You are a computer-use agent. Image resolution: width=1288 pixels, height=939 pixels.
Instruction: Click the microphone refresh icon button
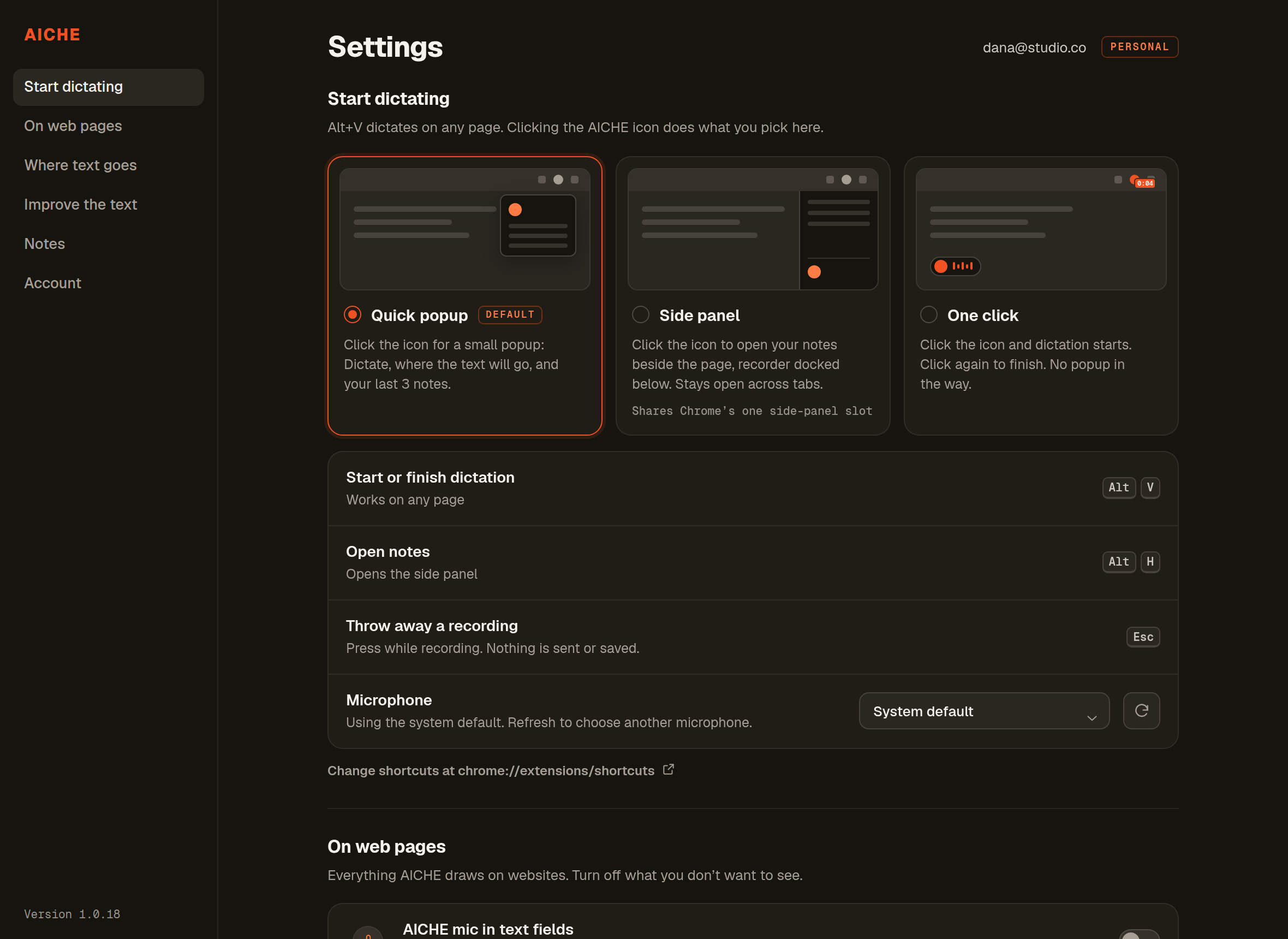tap(1141, 710)
